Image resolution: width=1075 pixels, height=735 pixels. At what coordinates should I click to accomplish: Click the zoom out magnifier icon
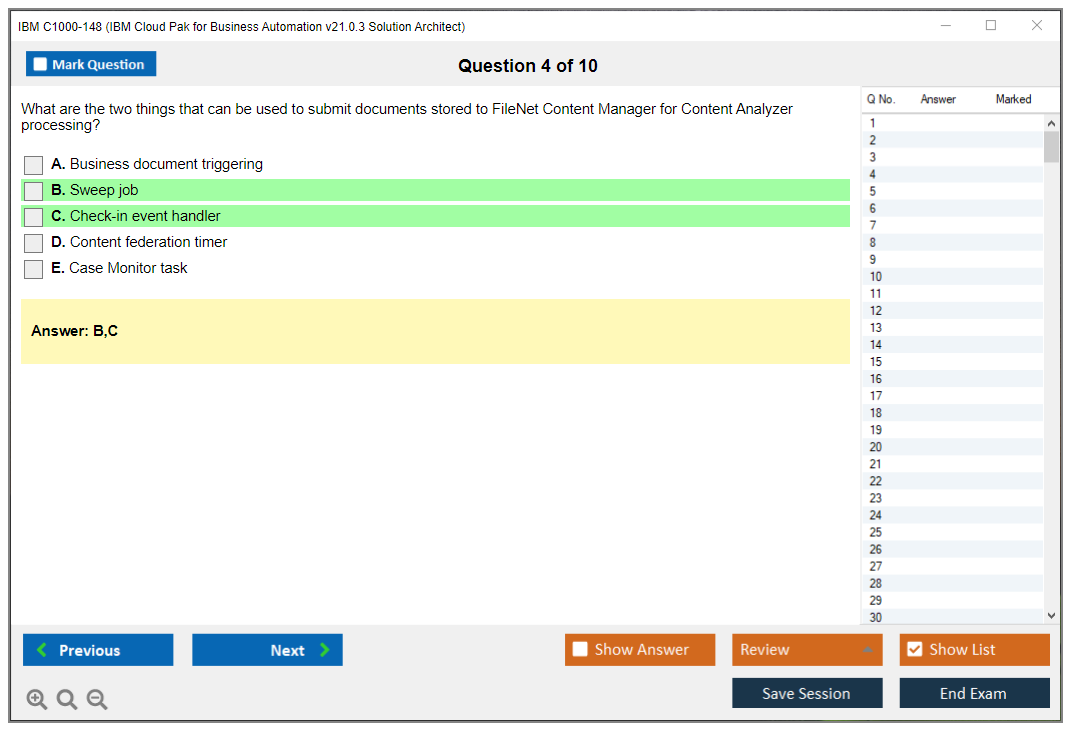pos(97,700)
